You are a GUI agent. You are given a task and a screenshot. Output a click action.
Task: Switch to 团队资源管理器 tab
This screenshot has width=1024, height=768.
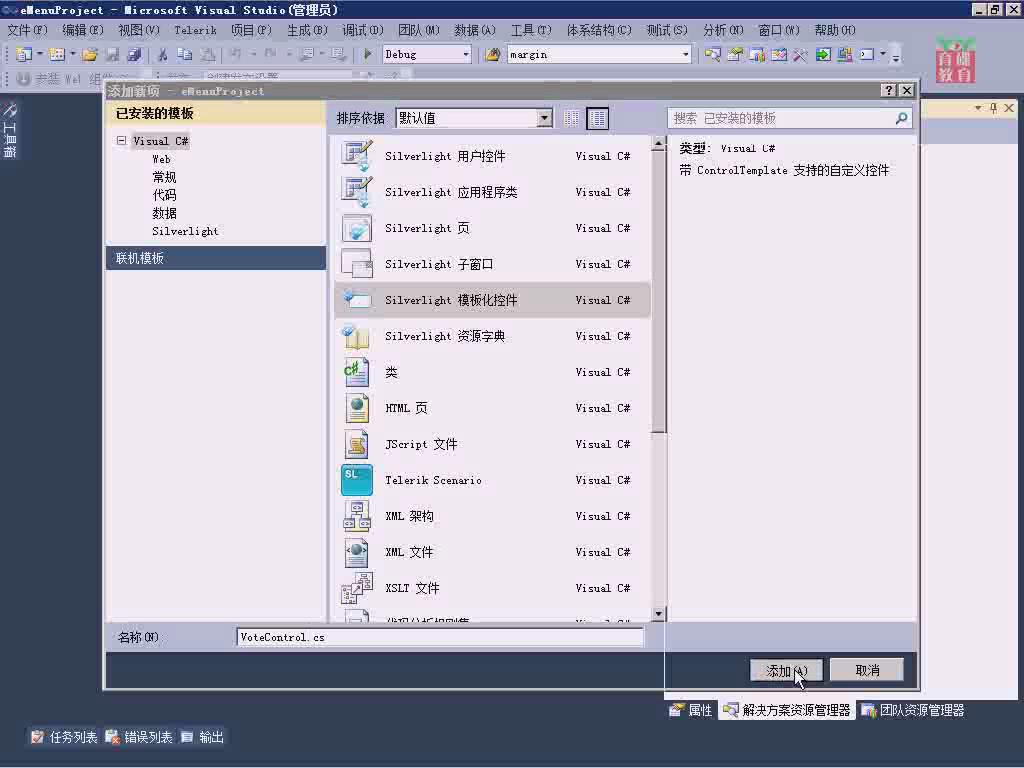pos(912,710)
